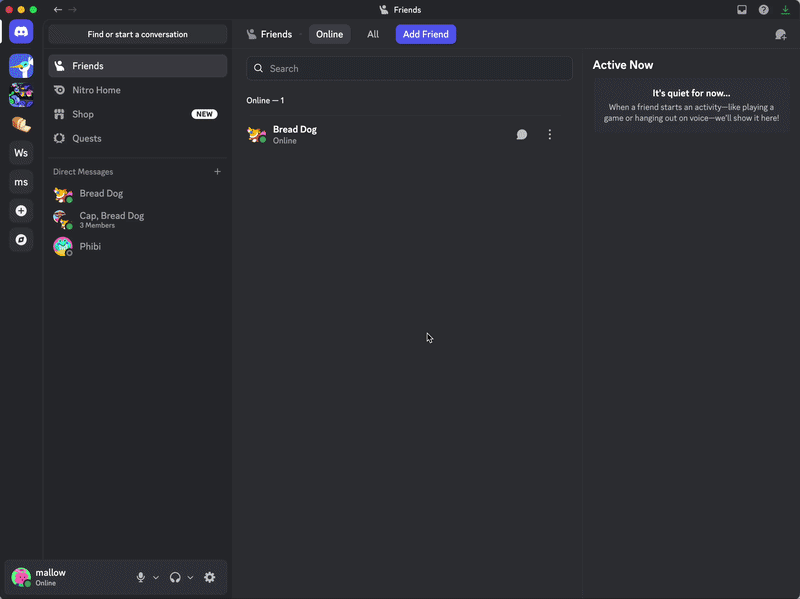Open Phibi direct message
Screen dimensions: 800x599
(138, 246)
